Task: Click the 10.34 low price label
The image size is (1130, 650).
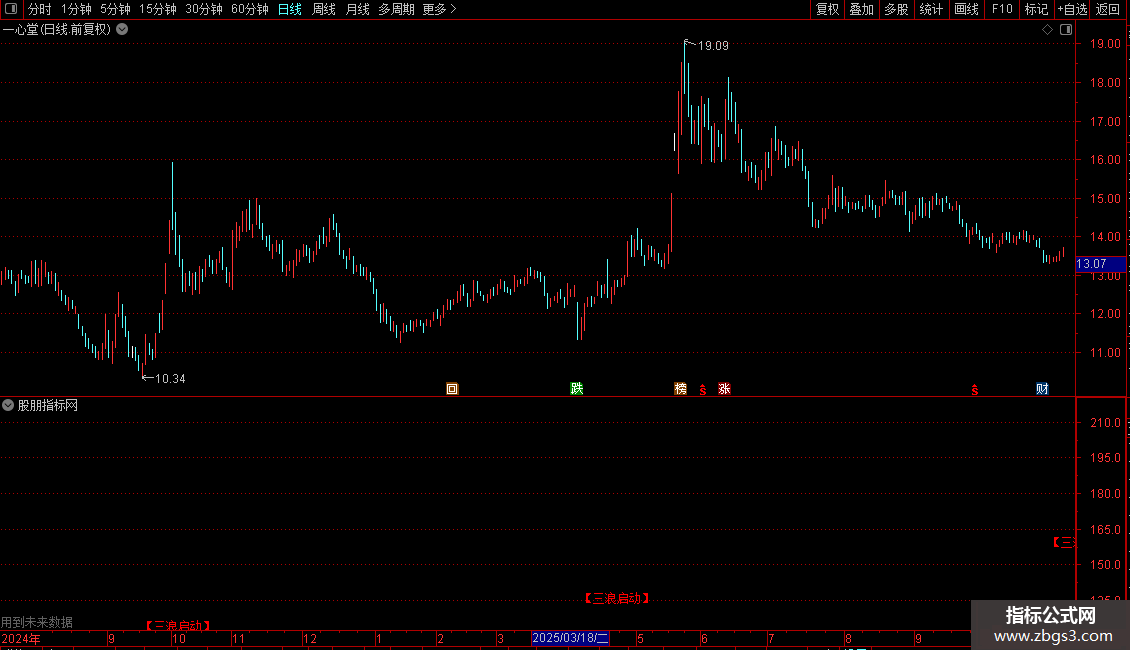Action: [x=170, y=378]
